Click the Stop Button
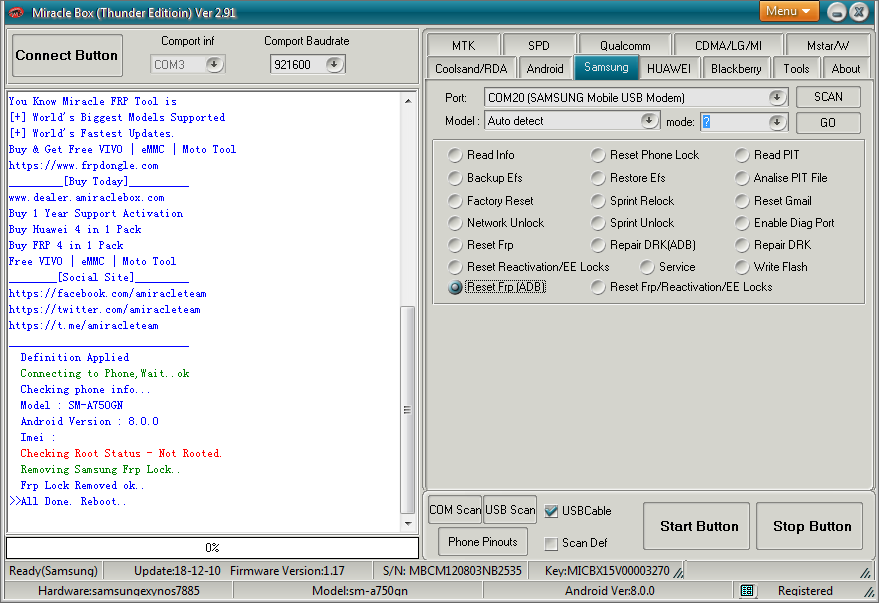 tap(809, 526)
